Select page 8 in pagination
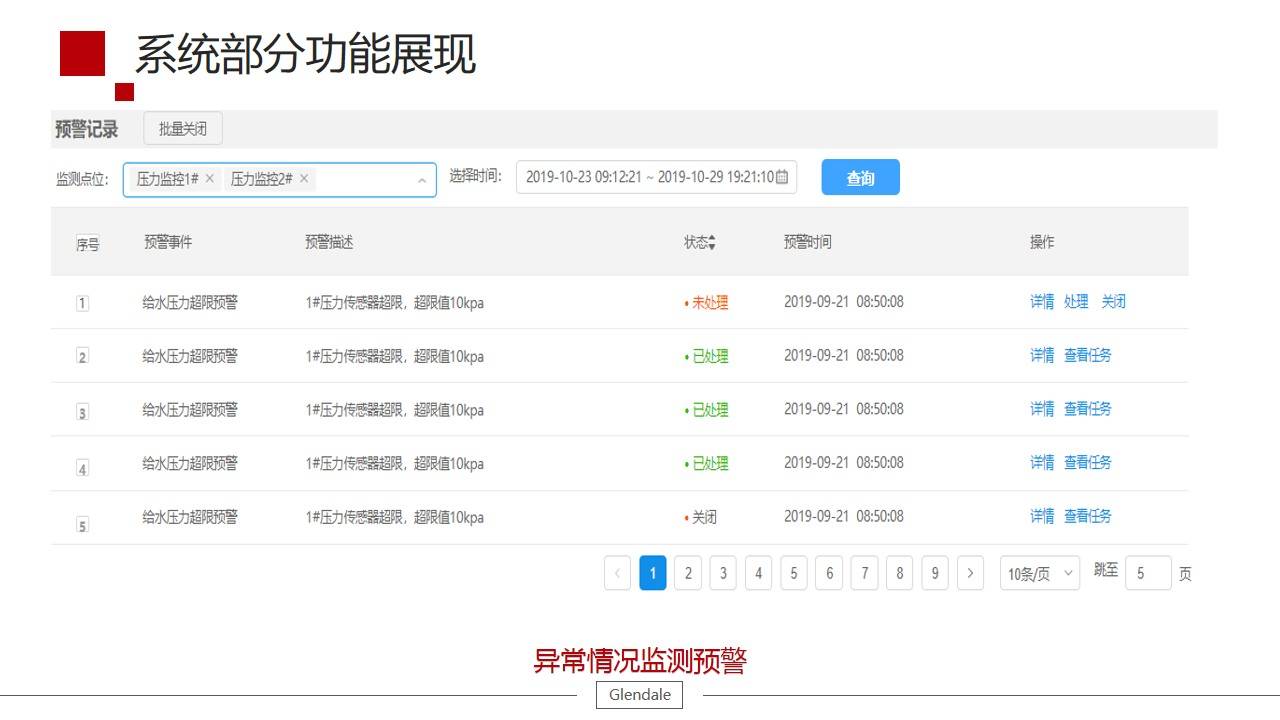This screenshot has width=1280, height=720. [900, 573]
